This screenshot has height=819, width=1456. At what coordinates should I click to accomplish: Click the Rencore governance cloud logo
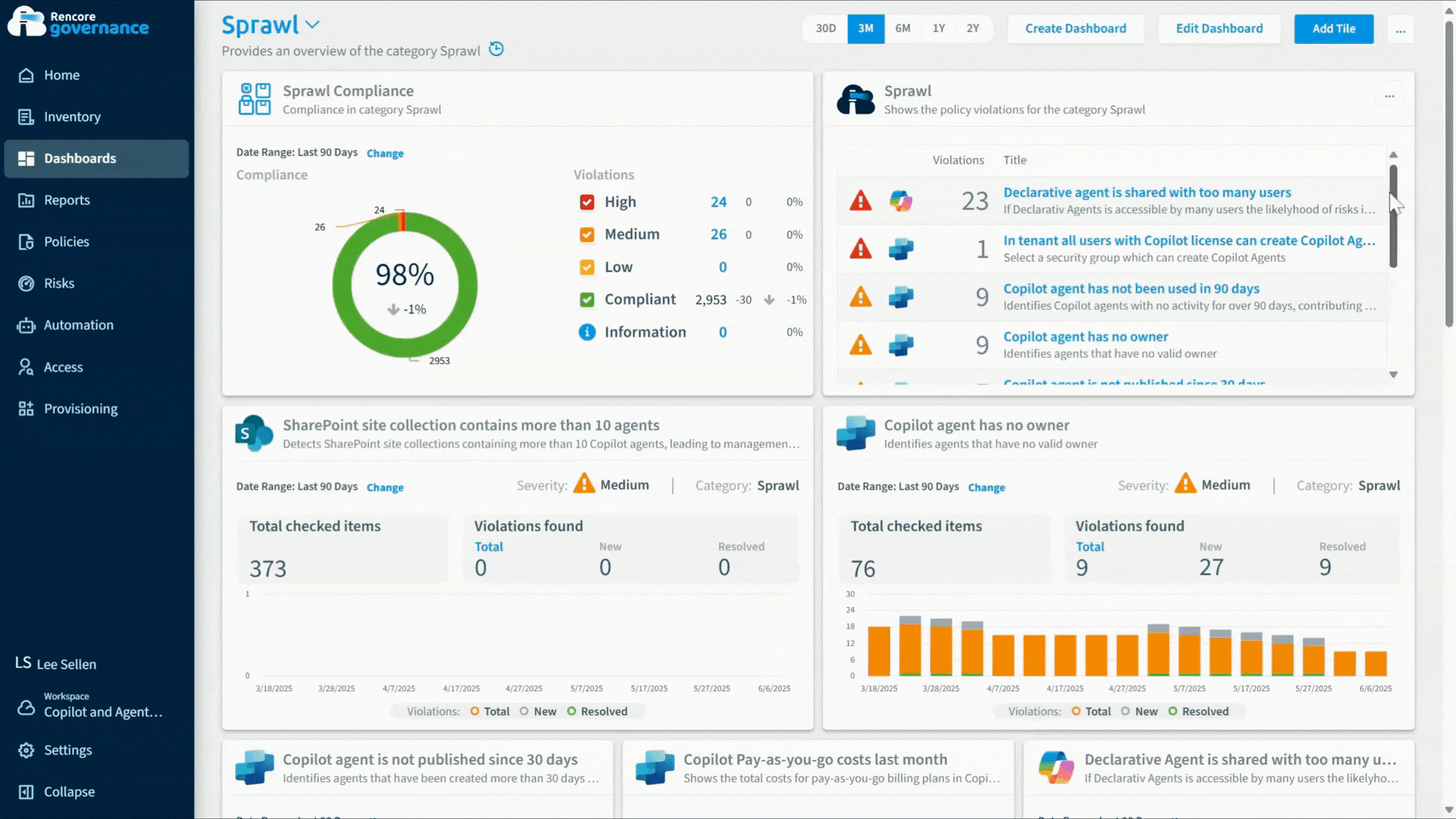[x=27, y=21]
